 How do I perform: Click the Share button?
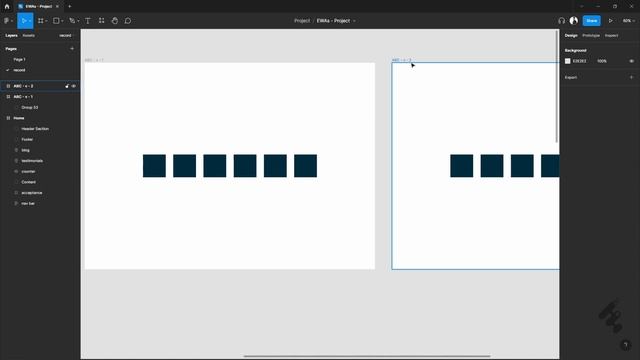[591, 21]
